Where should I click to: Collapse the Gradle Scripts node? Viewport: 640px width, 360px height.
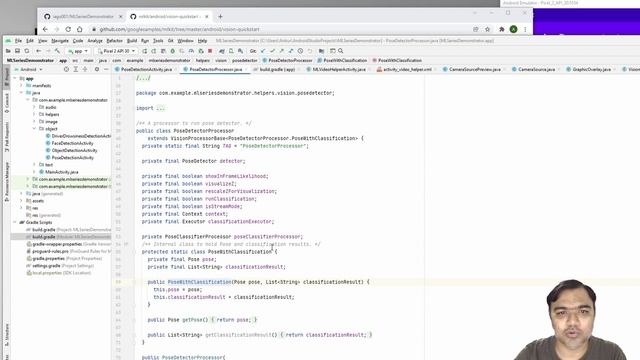pyautogui.click(x=16, y=222)
